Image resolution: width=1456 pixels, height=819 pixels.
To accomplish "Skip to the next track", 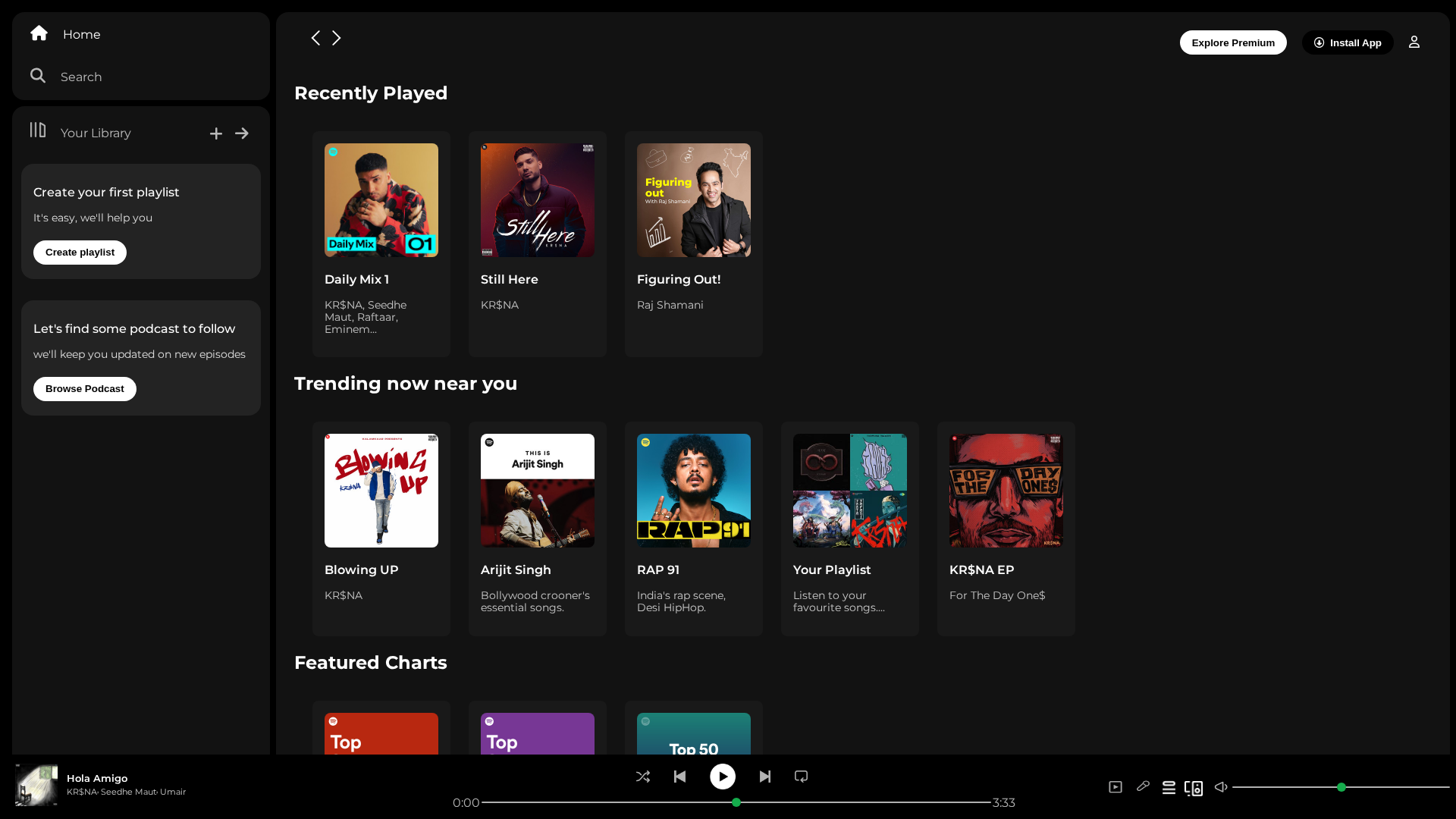I will [x=765, y=777].
